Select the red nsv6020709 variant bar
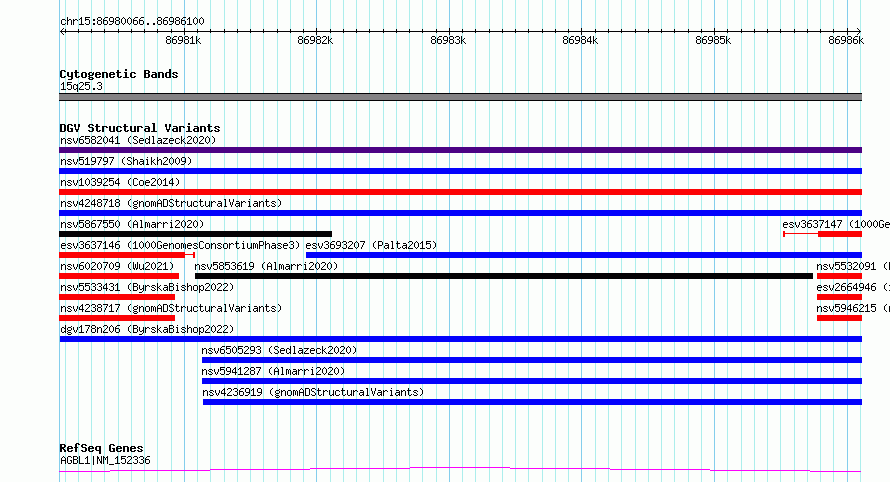 click(x=119, y=276)
